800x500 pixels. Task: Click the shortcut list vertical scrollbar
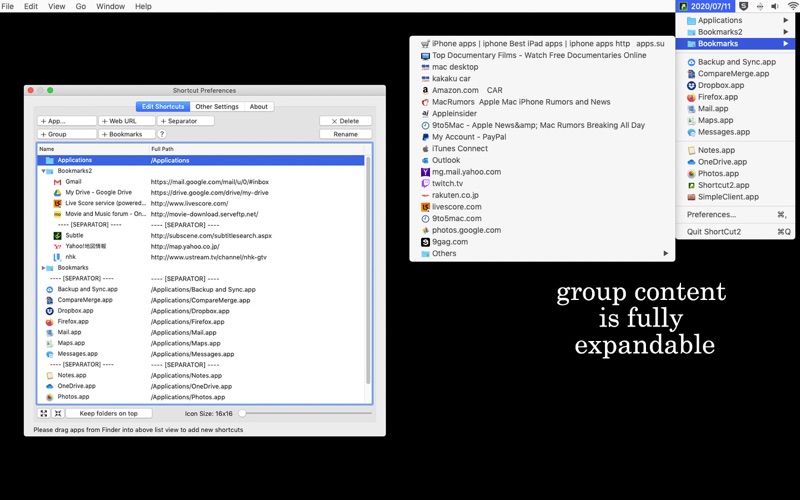368,270
